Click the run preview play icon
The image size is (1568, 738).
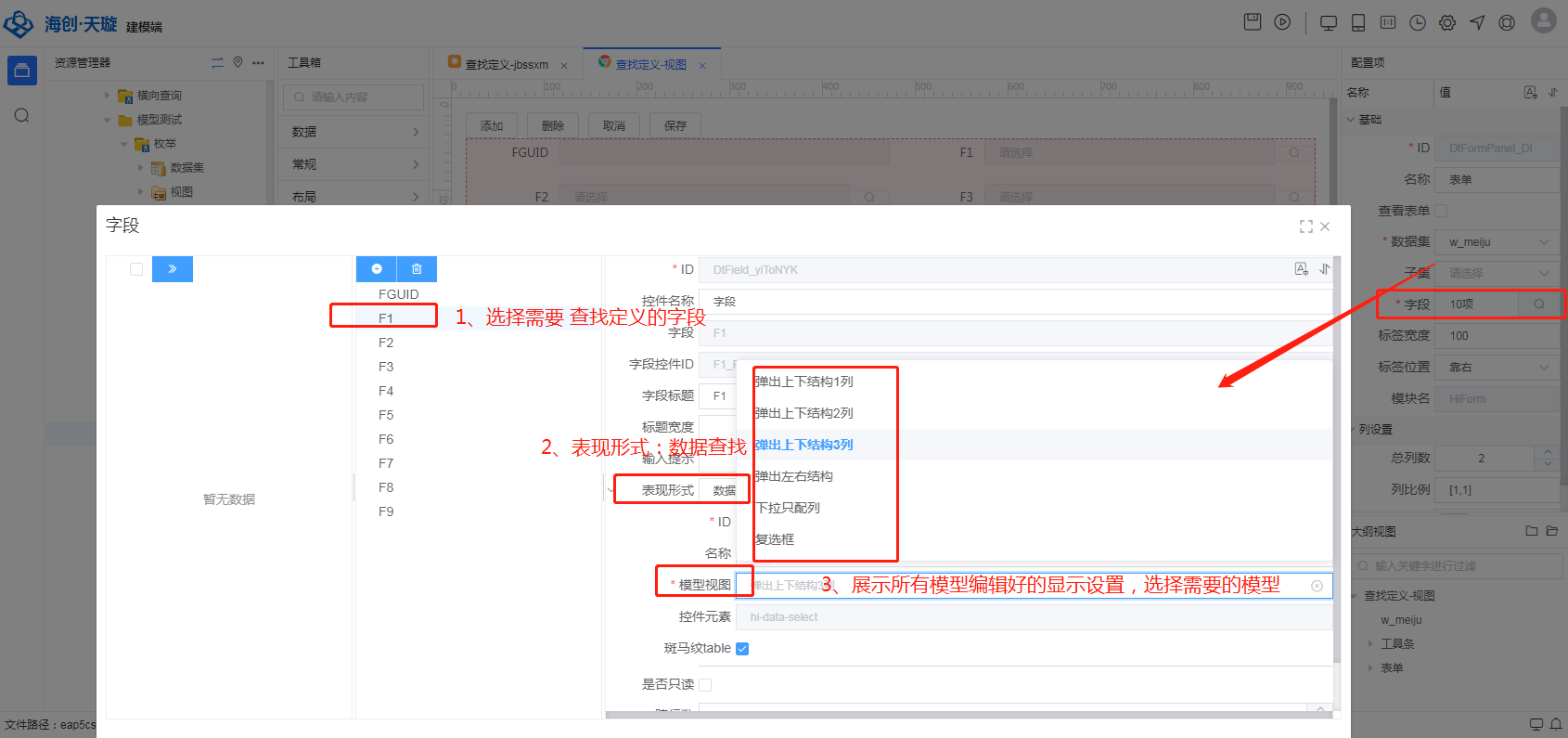point(1282,22)
